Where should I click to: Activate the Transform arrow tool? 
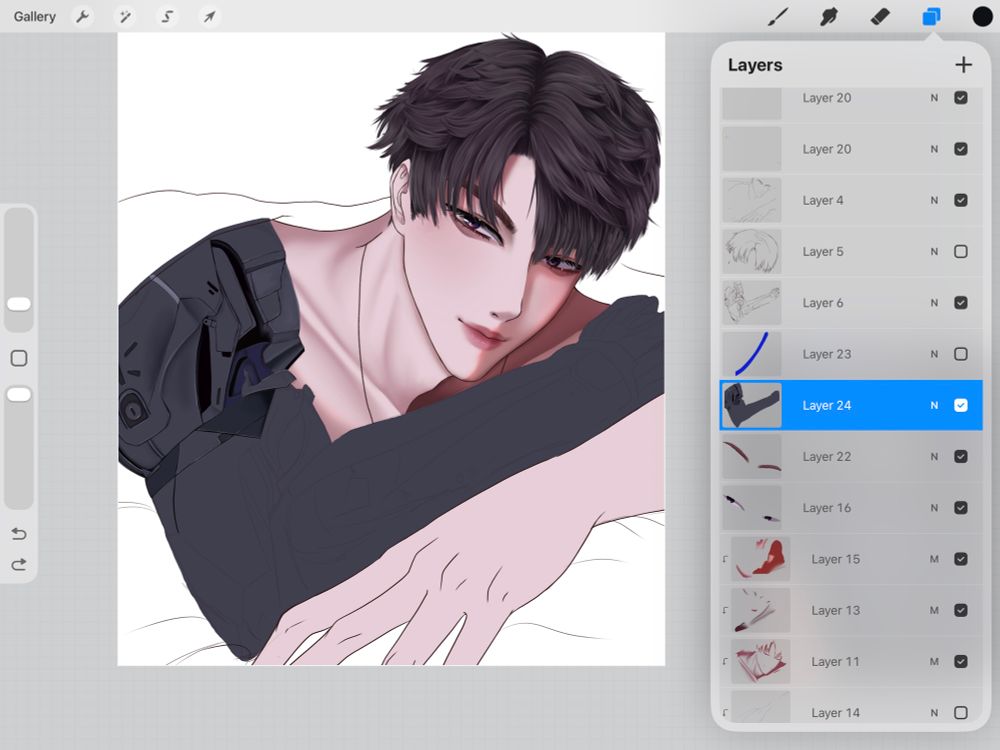click(x=209, y=17)
